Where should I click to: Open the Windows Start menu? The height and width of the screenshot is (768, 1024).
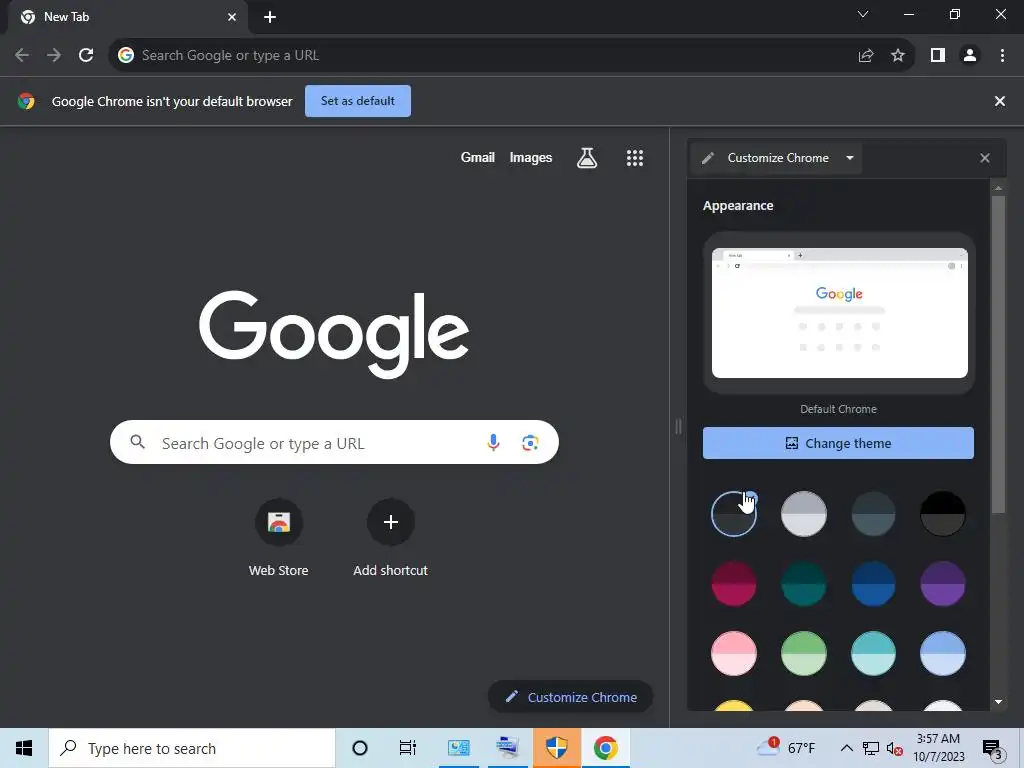(24, 748)
